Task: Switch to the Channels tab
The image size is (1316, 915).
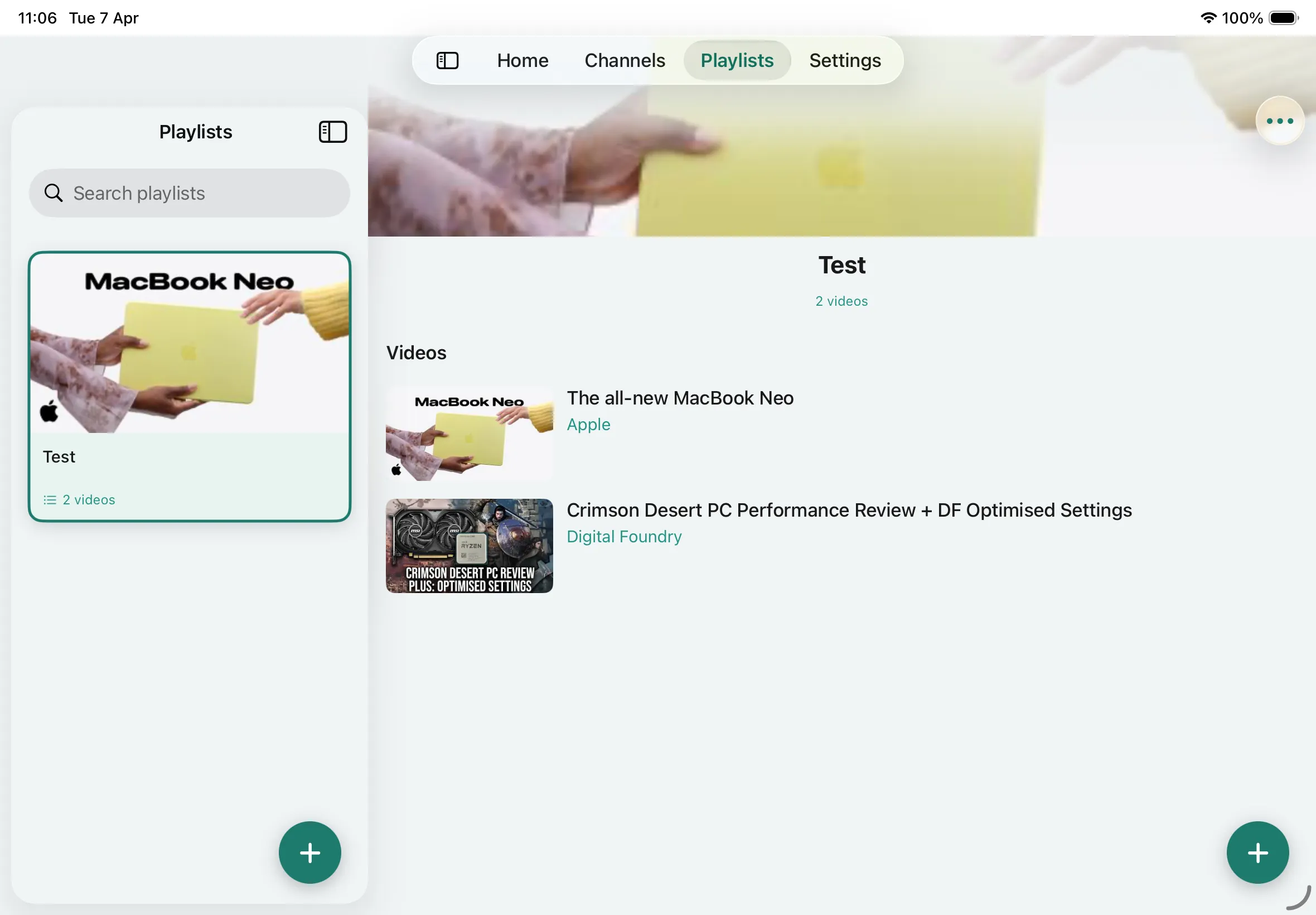Action: point(625,60)
